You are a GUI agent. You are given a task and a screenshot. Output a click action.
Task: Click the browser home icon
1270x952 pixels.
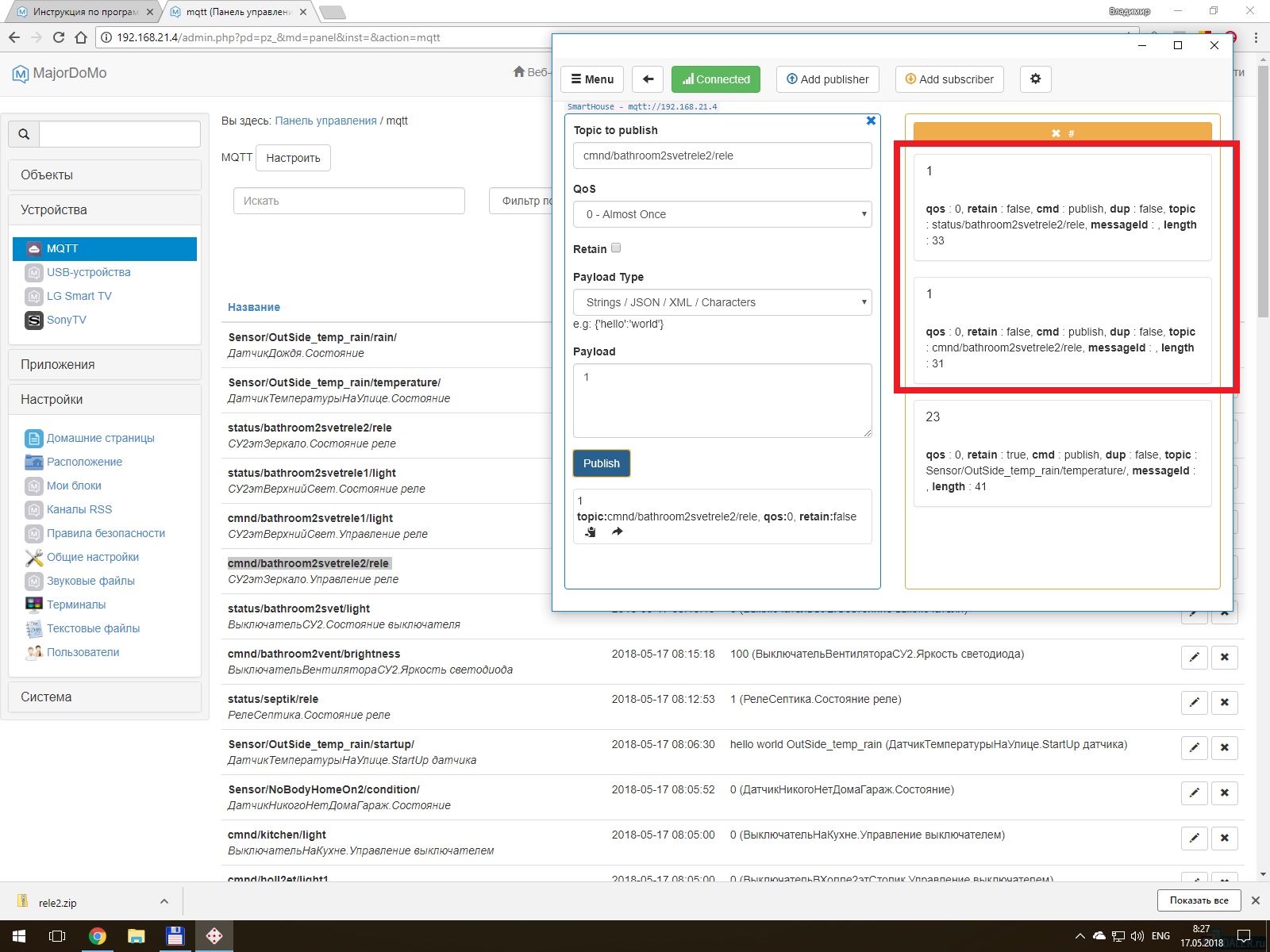(x=81, y=37)
